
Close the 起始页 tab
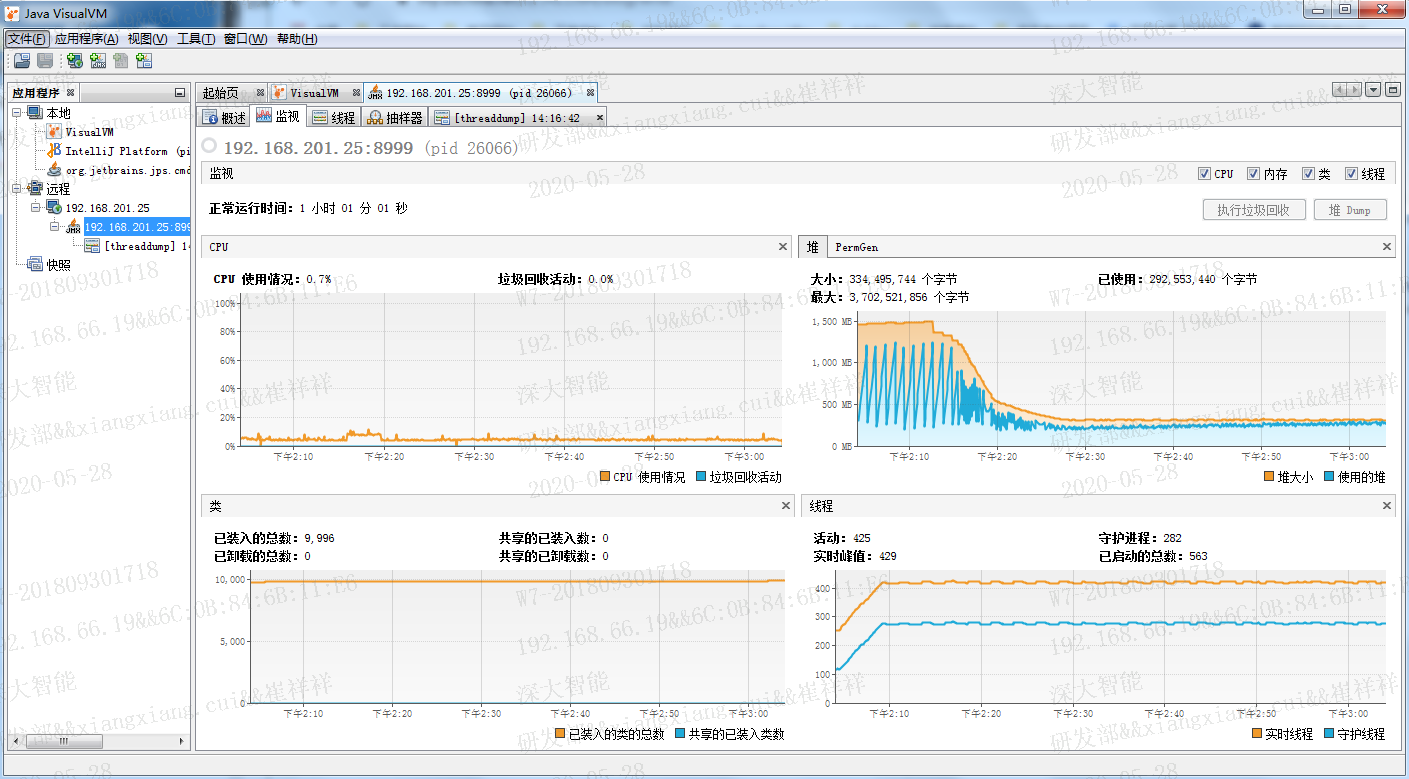(x=261, y=93)
